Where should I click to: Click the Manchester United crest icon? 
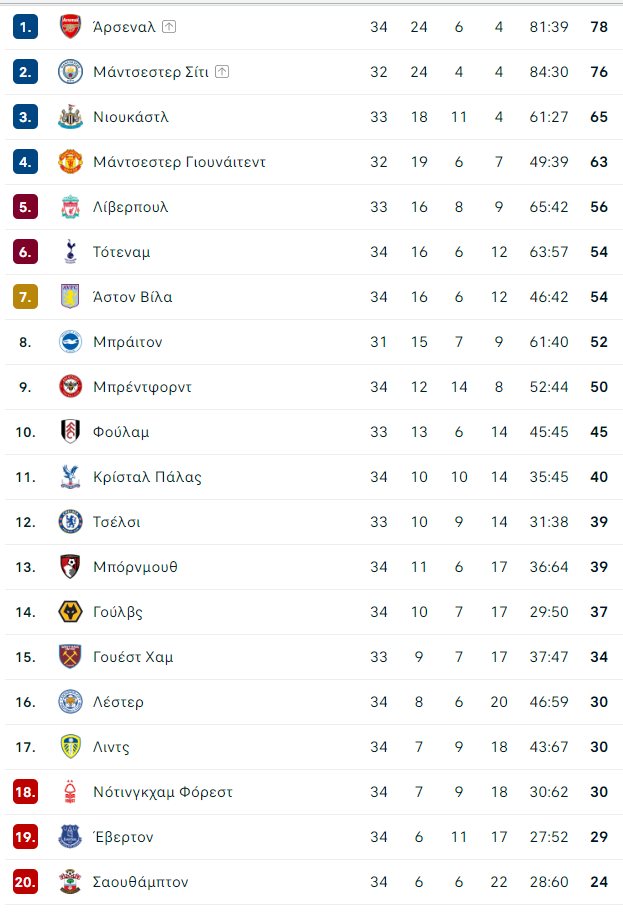(70, 162)
